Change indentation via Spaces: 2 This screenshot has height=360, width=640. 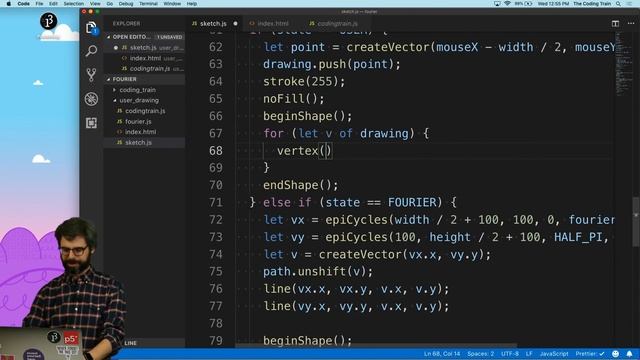pos(480,354)
